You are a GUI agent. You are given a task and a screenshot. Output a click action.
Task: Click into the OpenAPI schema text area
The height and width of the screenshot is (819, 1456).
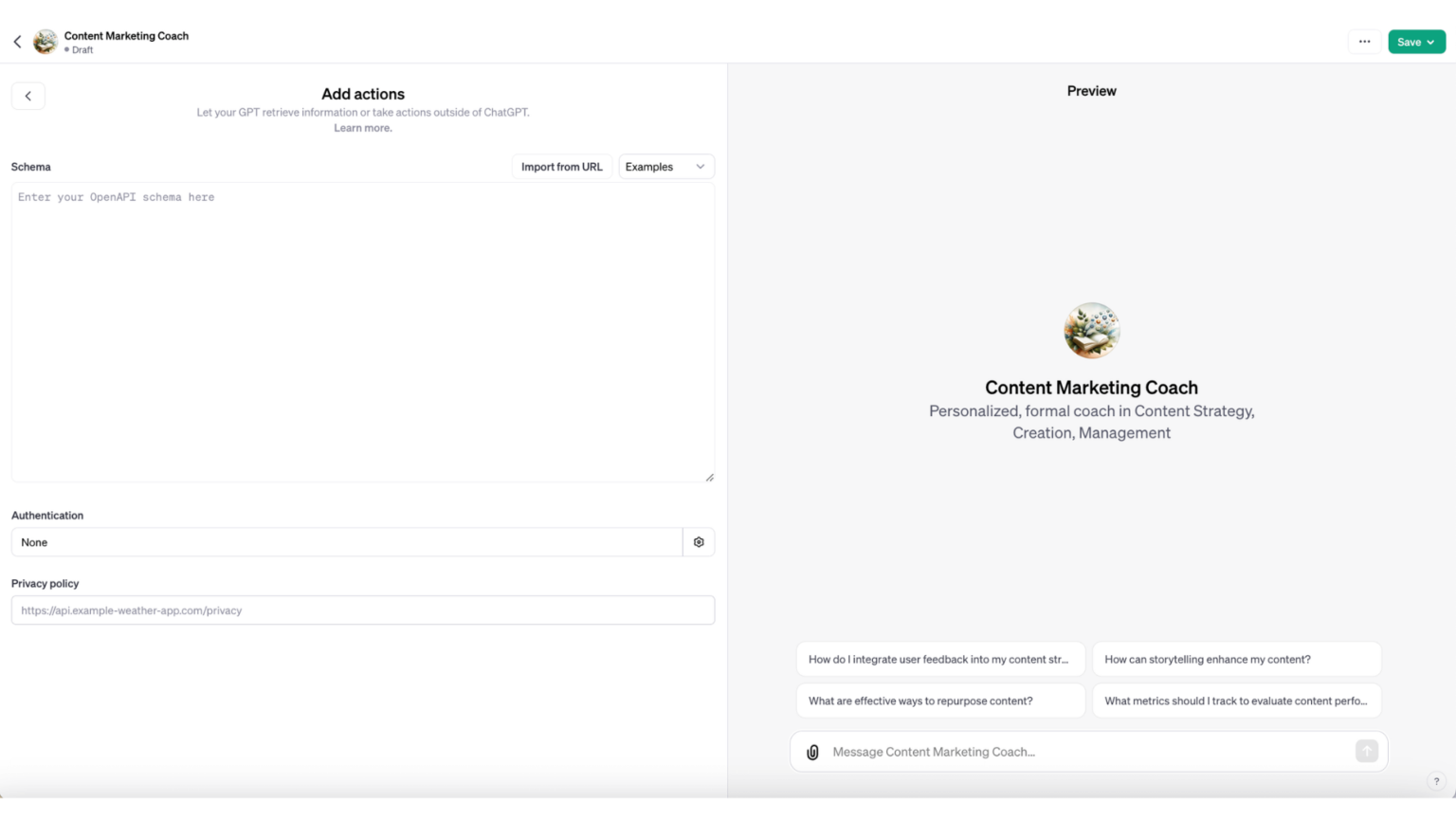click(362, 332)
